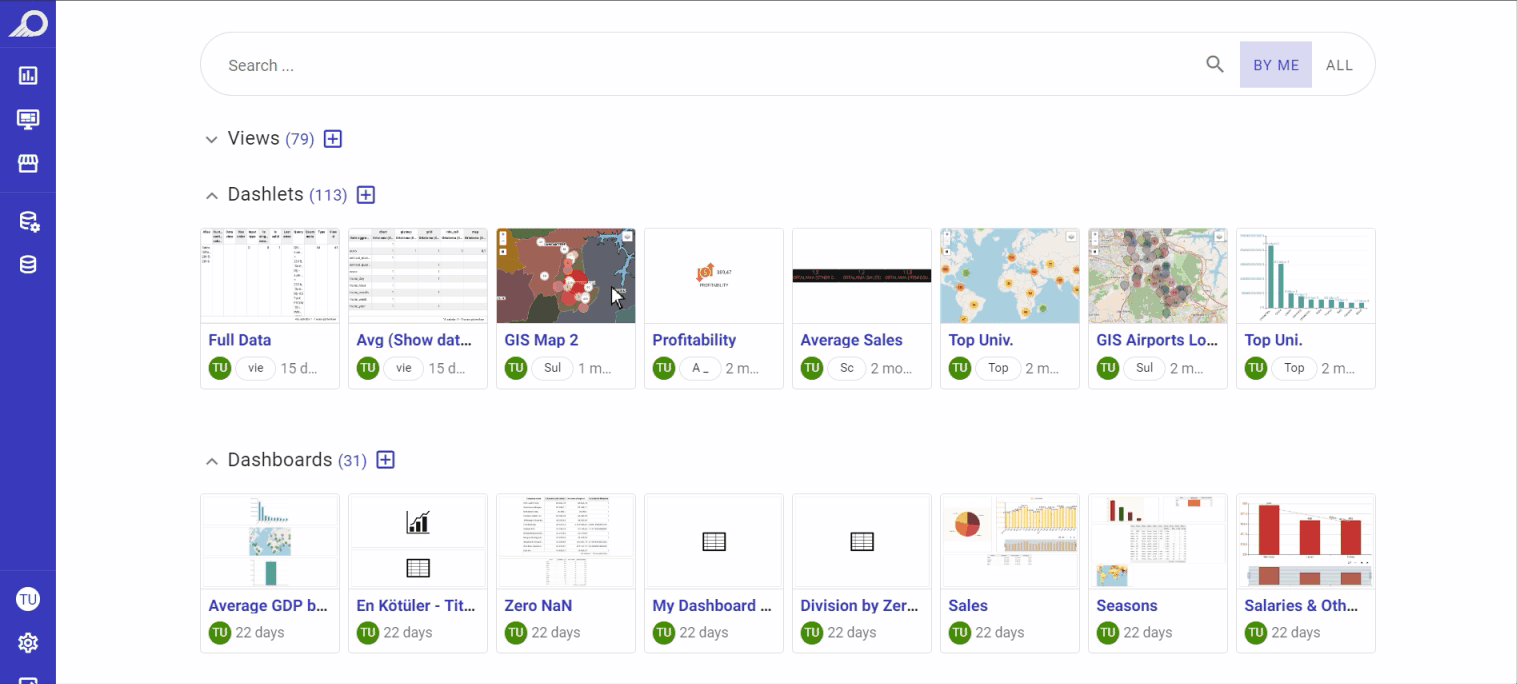Image resolution: width=1517 pixels, height=684 pixels.
Task: Filter items to BY ME
Action: pos(1276,65)
